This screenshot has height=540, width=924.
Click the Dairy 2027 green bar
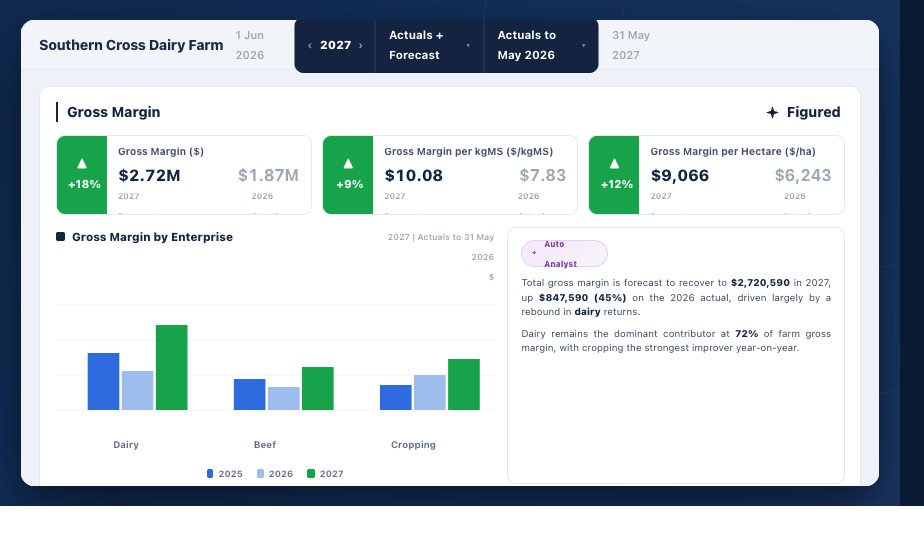pyautogui.click(x=171, y=367)
